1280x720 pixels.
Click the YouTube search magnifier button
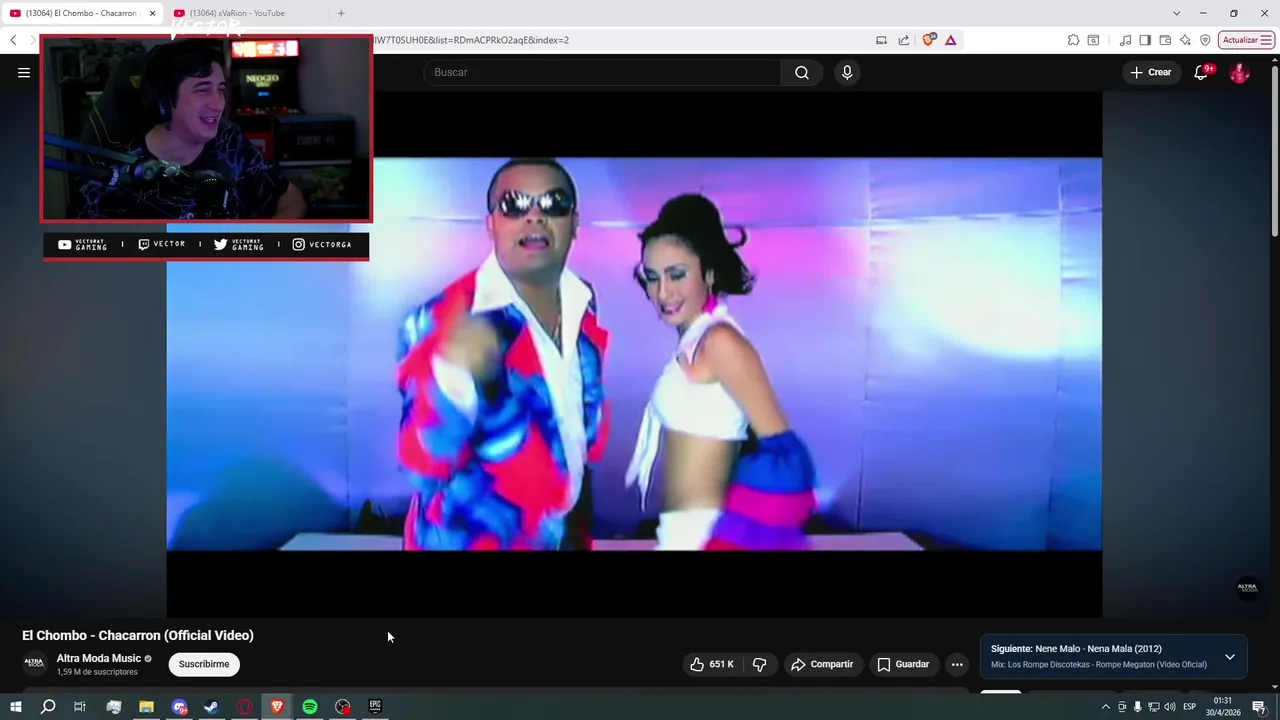pos(802,72)
